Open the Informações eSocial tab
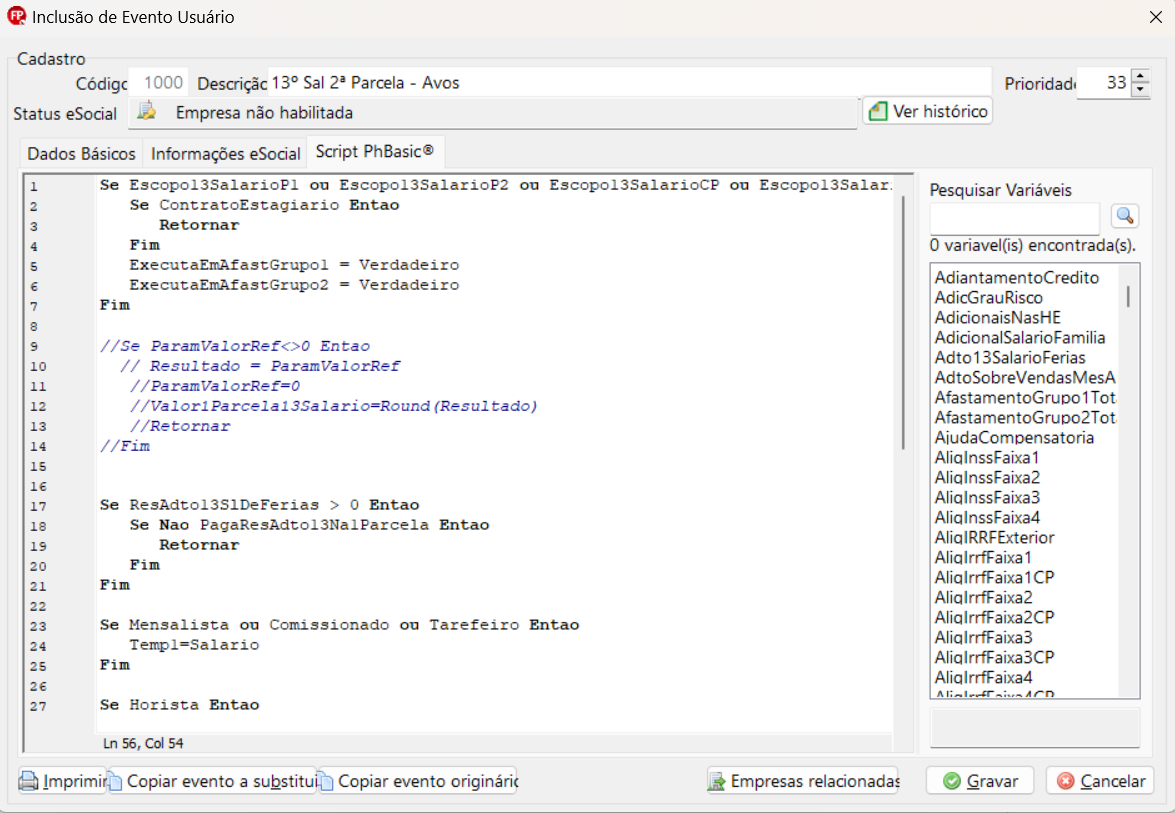 (x=225, y=154)
